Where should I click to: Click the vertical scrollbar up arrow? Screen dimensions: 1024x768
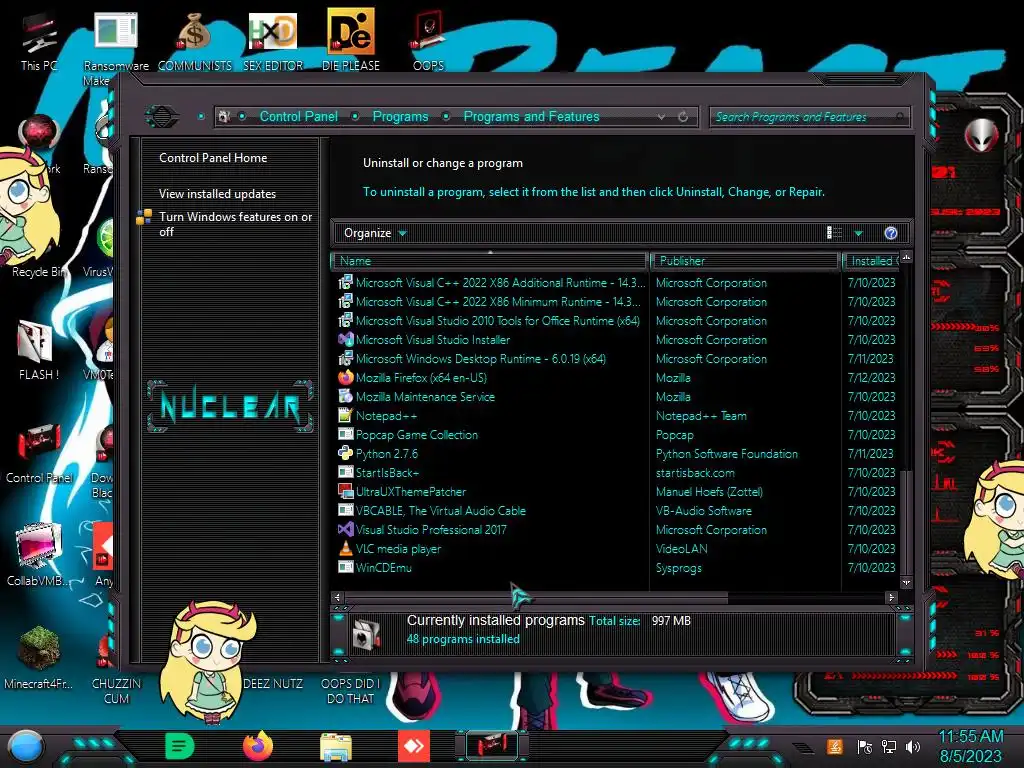pyautogui.click(x=906, y=257)
